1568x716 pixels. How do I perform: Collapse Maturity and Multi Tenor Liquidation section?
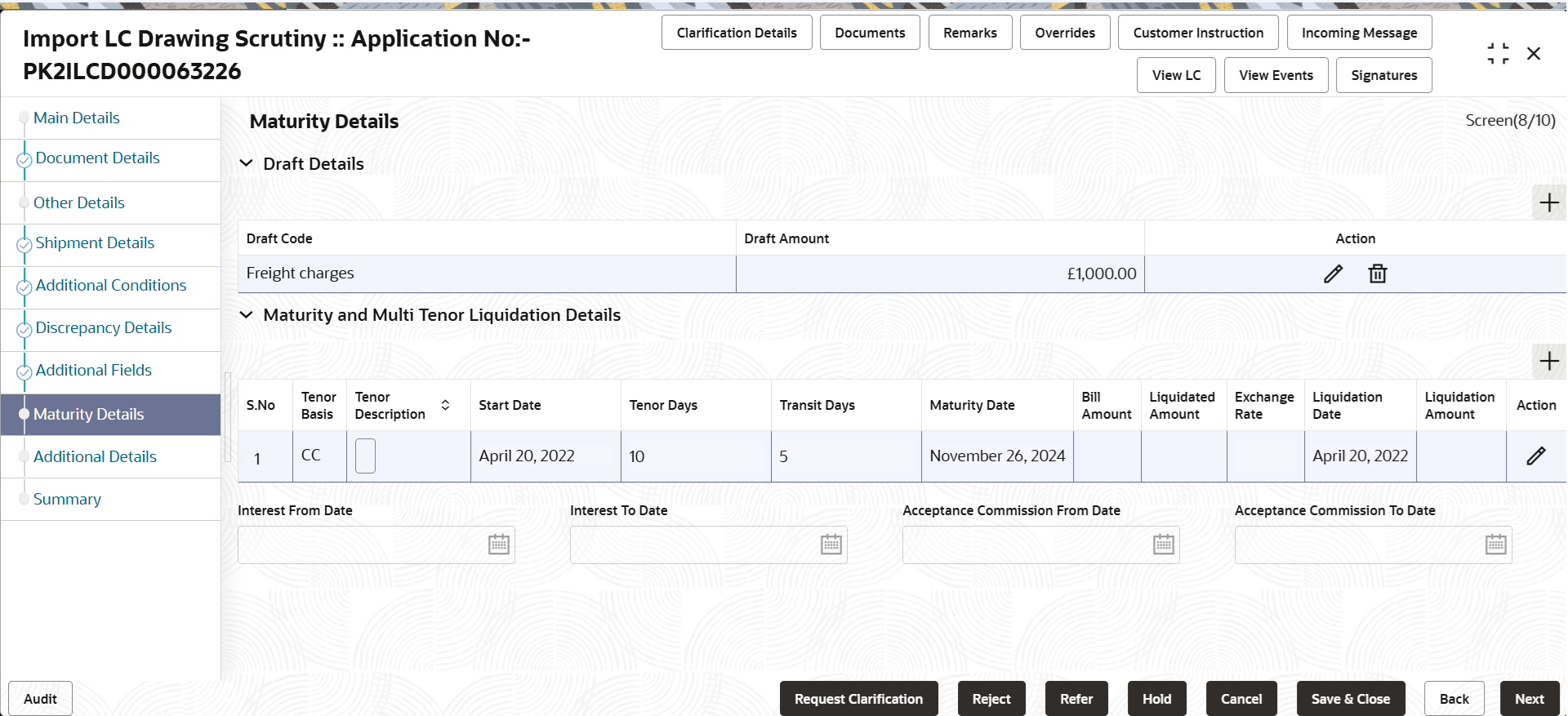(246, 314)
